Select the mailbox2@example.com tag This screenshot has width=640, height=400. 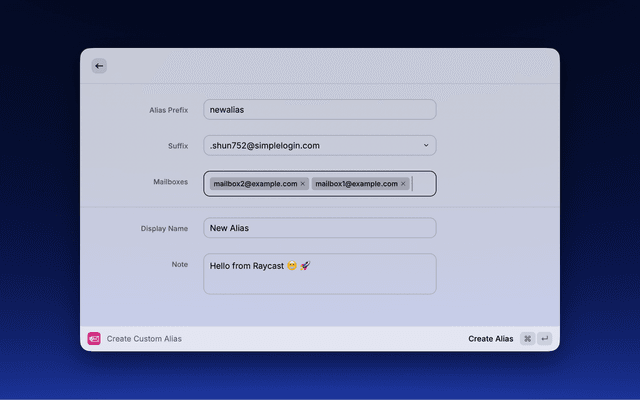(x=254, y=184)
